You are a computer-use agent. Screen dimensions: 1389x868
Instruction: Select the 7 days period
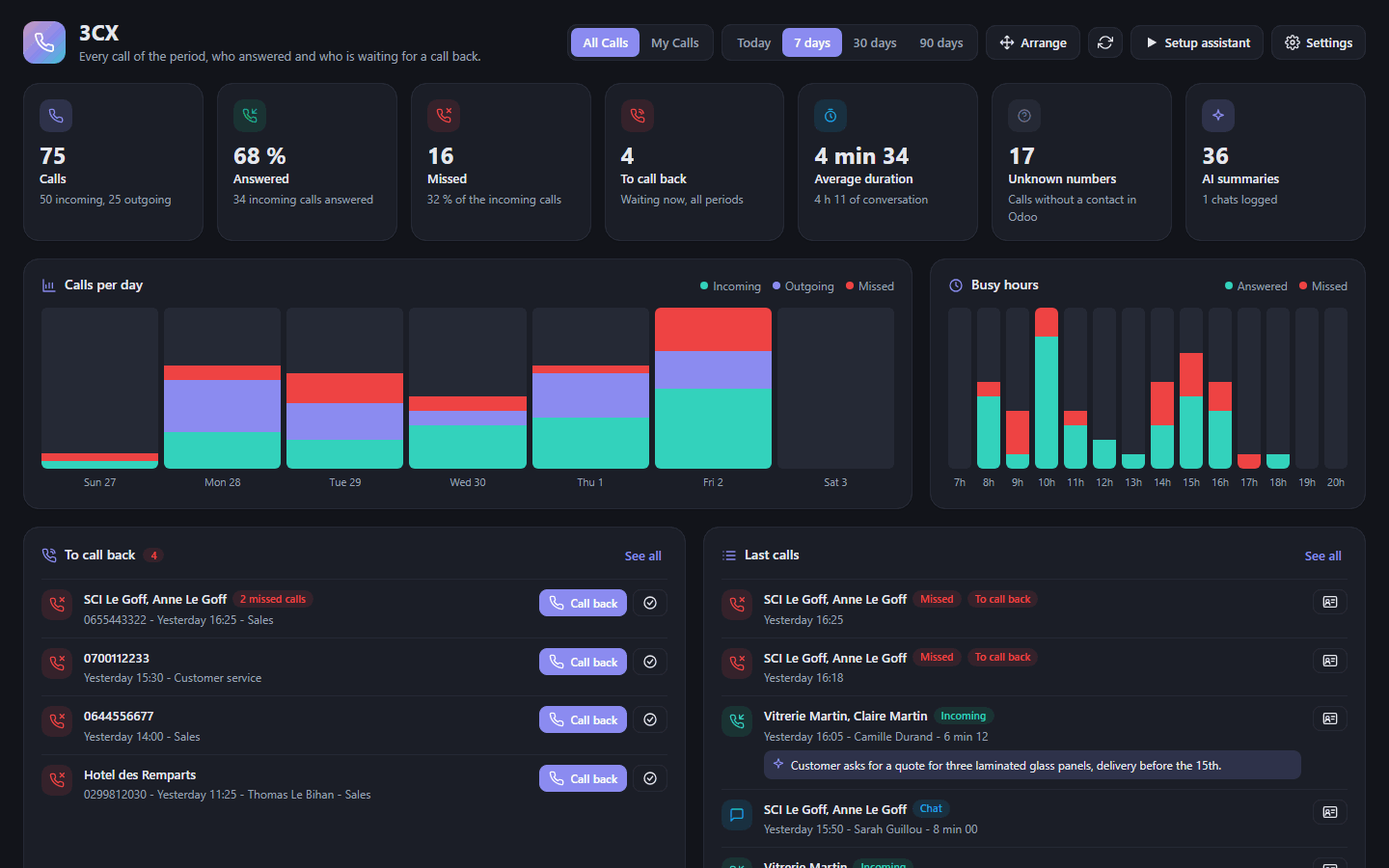812,42
